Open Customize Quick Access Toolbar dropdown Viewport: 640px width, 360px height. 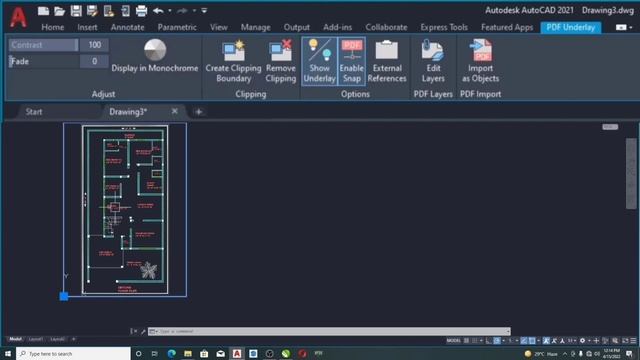tap(204, 11)
